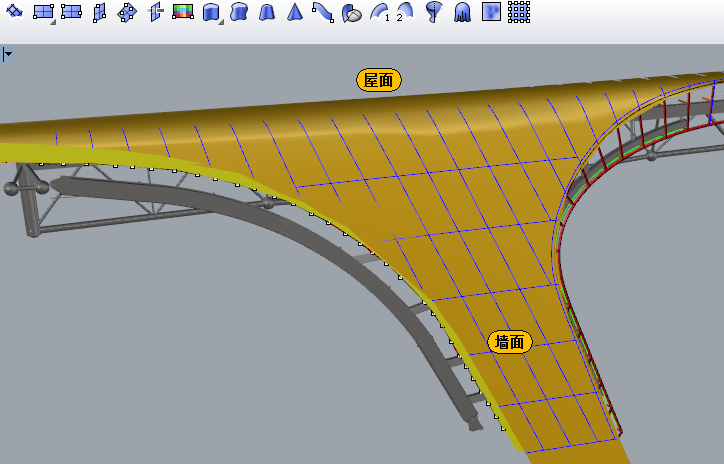724x464 pixels.
Task: Select the cutting plane tool
Action: point(155,13)
